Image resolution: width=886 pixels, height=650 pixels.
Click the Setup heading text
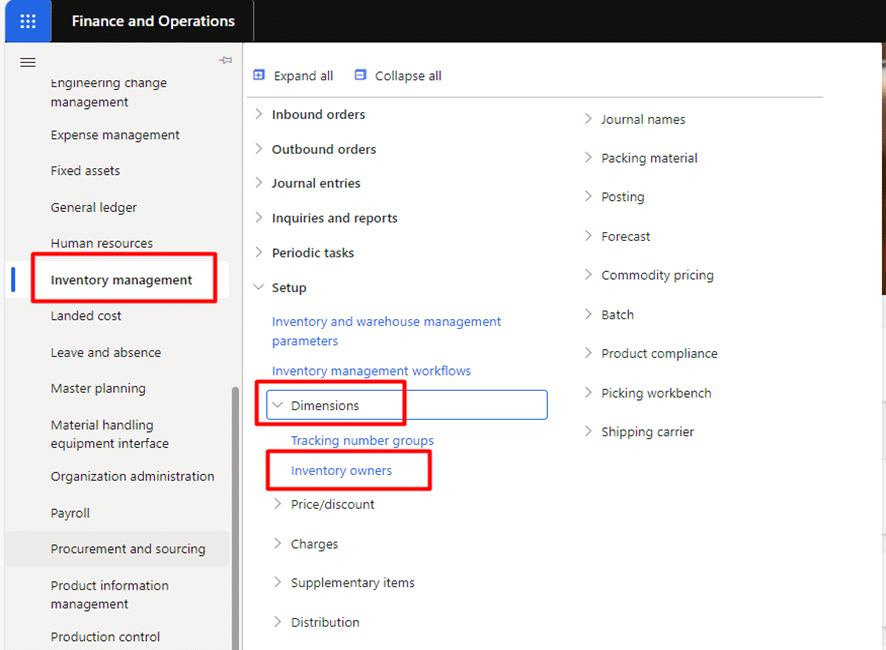289,288
